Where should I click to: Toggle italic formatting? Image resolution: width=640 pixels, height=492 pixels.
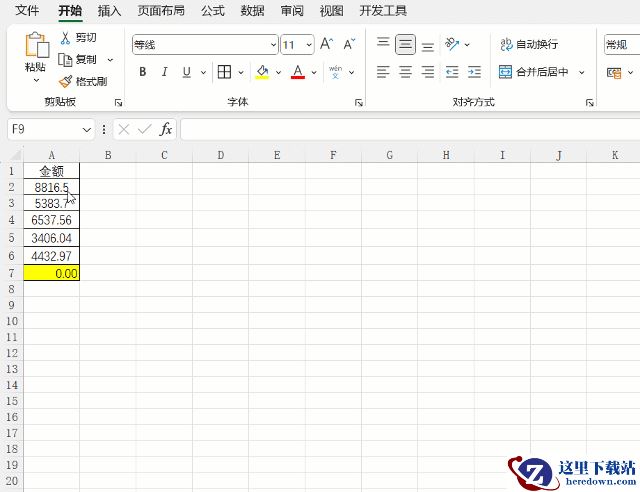tap(165, 72)
